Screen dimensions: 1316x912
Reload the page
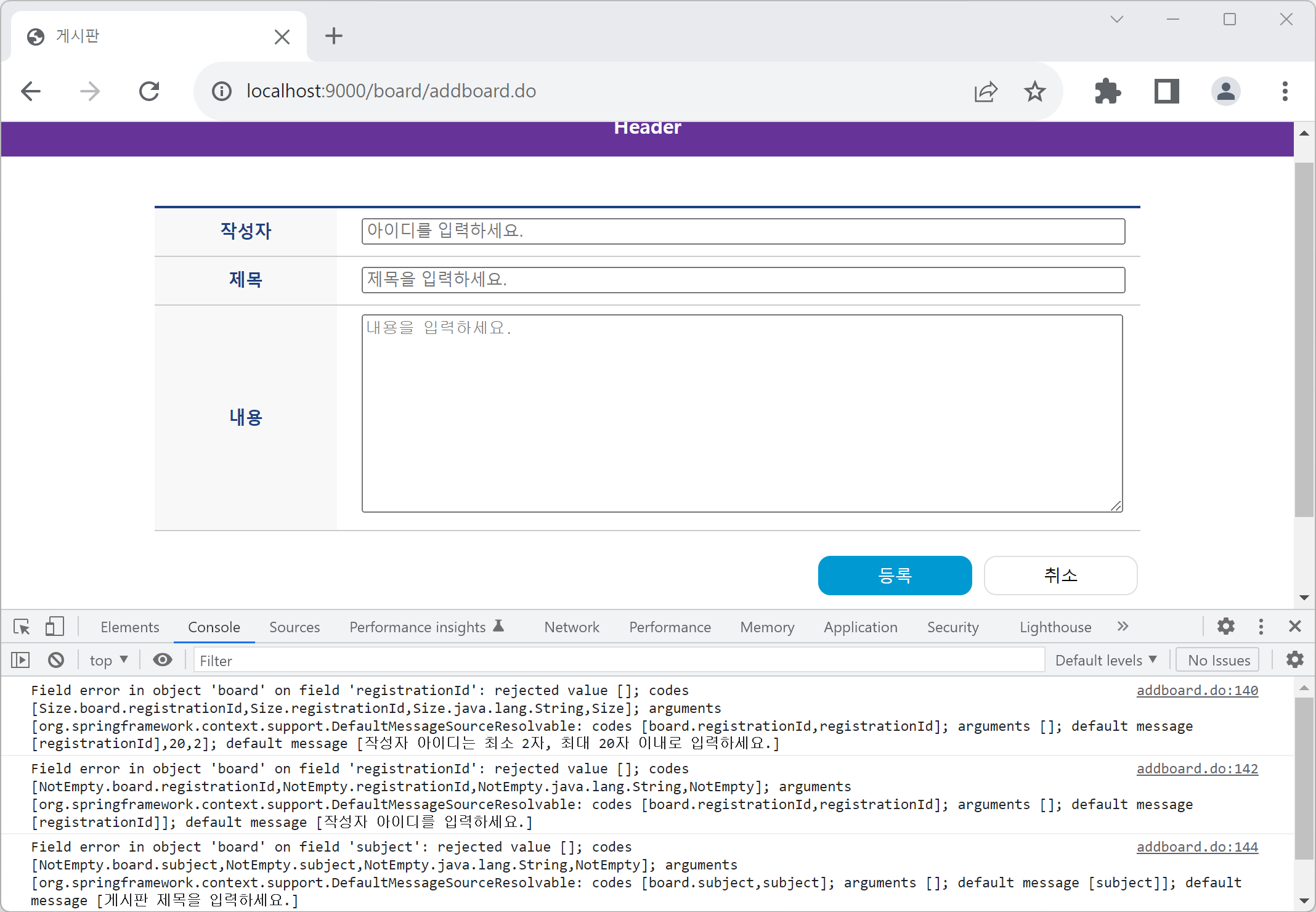coord(149,92)
